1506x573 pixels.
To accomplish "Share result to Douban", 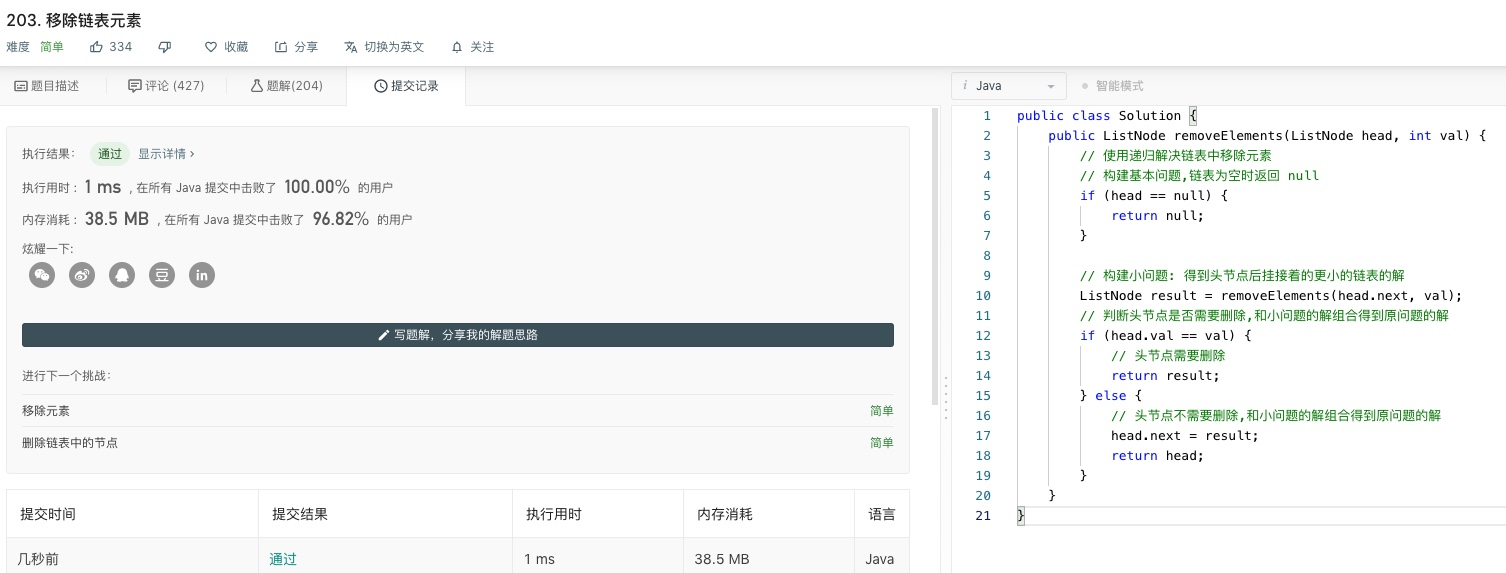I will coord(162,275).
